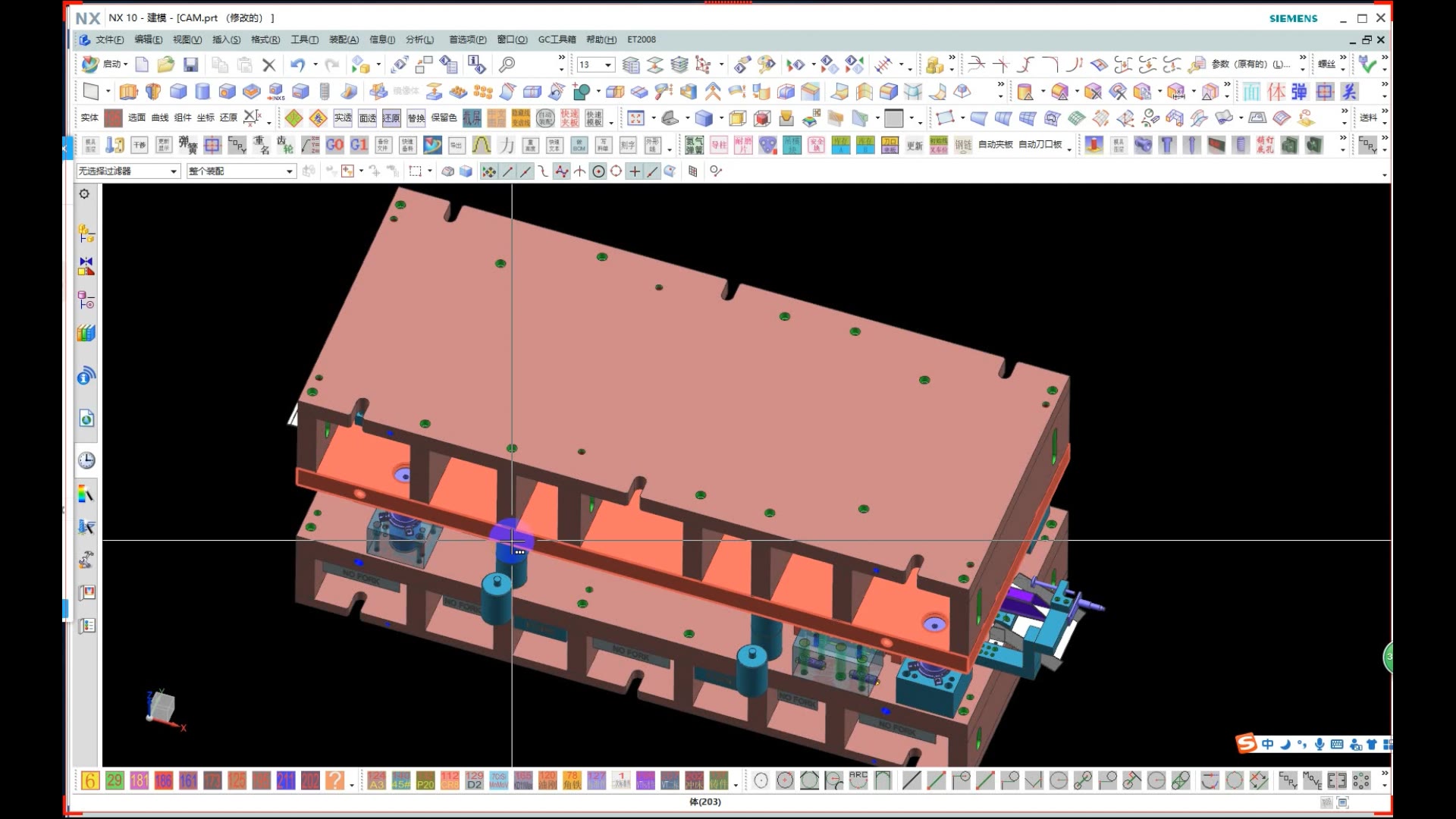Open the GC工具箱 menu
Image resolution: width=1456 pixels, height=819 pixels.
point(557,39)
